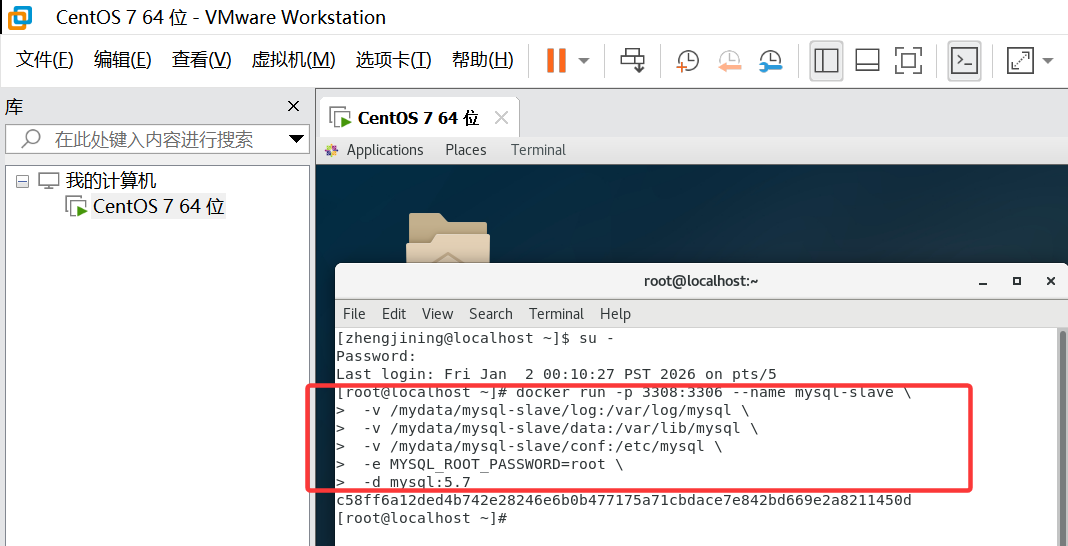Click the stretch guest display icon
This screenshot has height=546, width=1068.
(x=1021, y=61)
